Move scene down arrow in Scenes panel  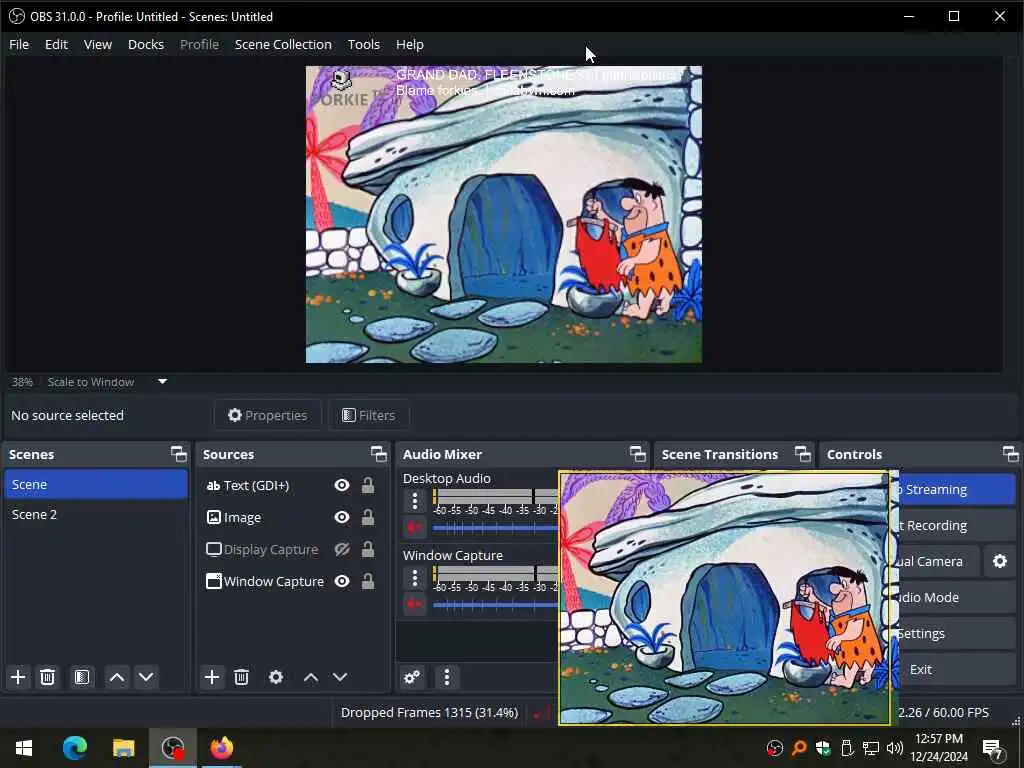coord(146,677)
